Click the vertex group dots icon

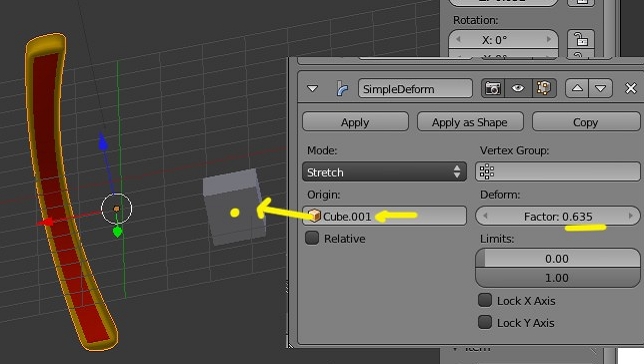[x=487, y=172]
